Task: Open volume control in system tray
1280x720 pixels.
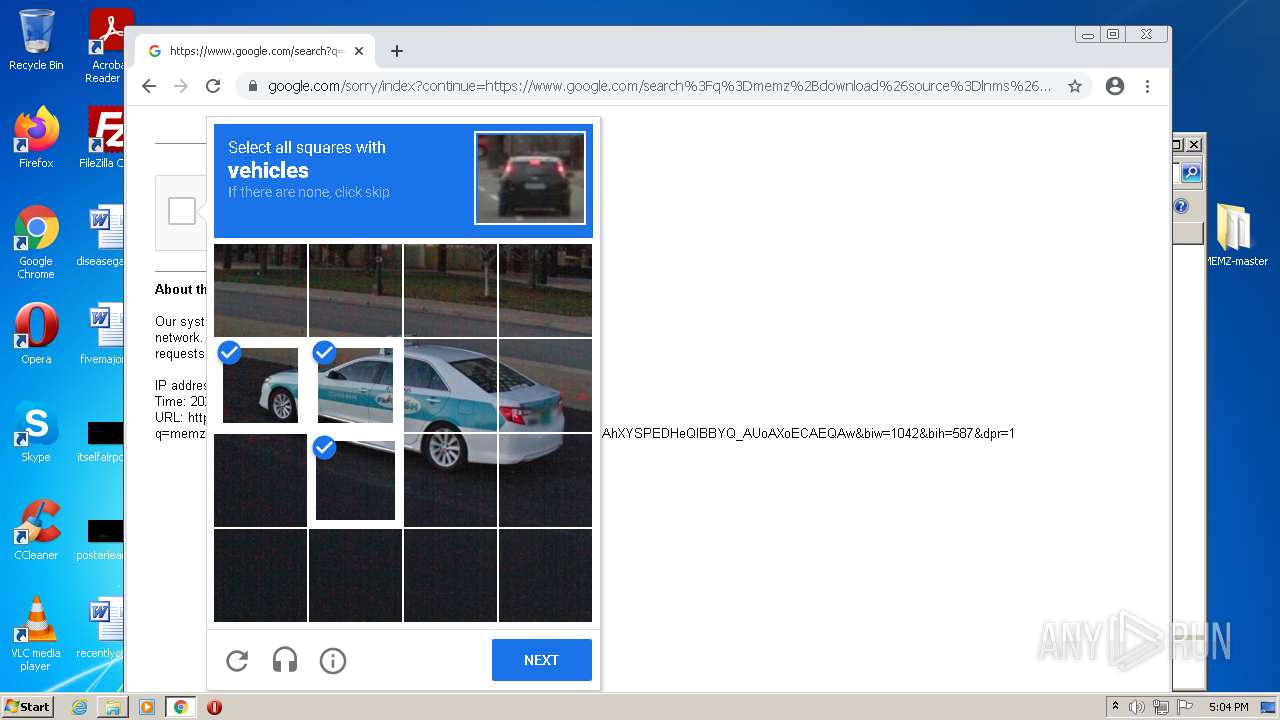Action: click(x=1137, y=707)
